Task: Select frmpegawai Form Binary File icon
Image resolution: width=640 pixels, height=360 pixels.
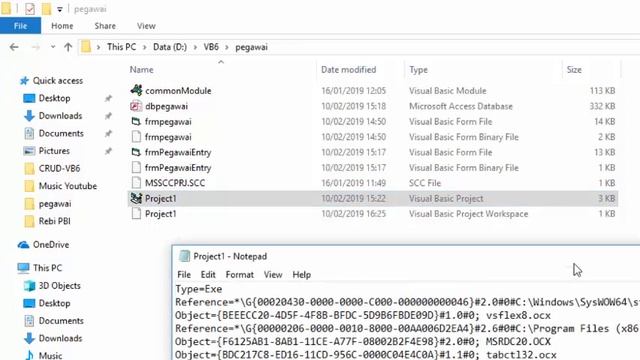Action: pyautogui.click(x=136, y=137)
